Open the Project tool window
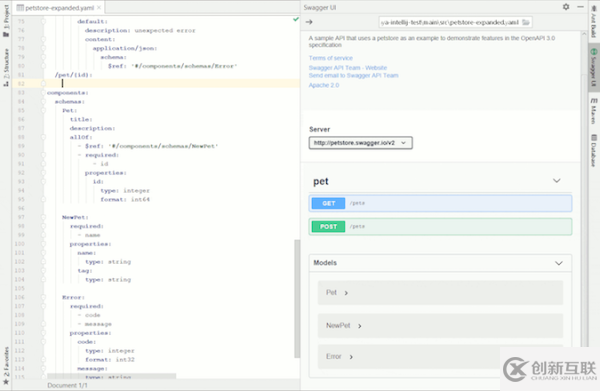This screenshot has width=600, height=391. tap(6, 20)
